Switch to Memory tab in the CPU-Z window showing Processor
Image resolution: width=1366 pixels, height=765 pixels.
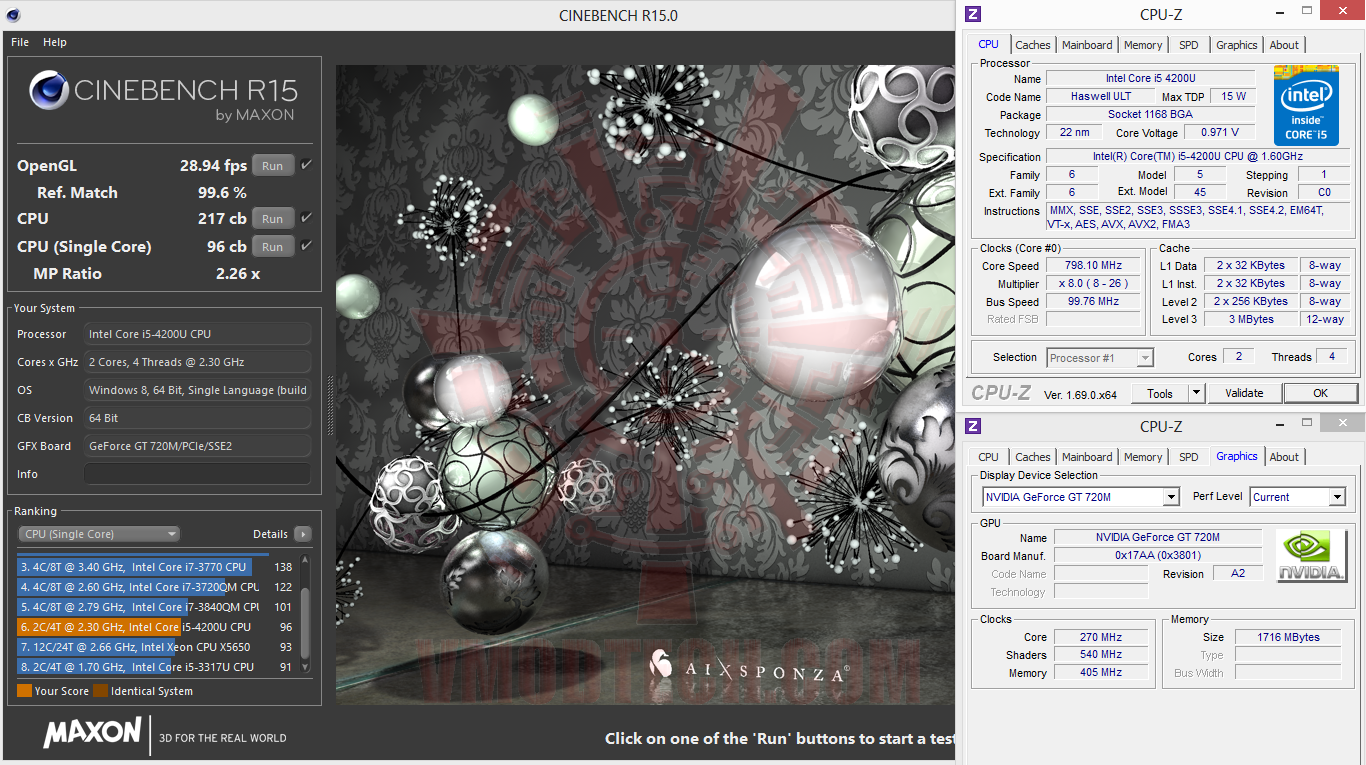click(1143, 45)
